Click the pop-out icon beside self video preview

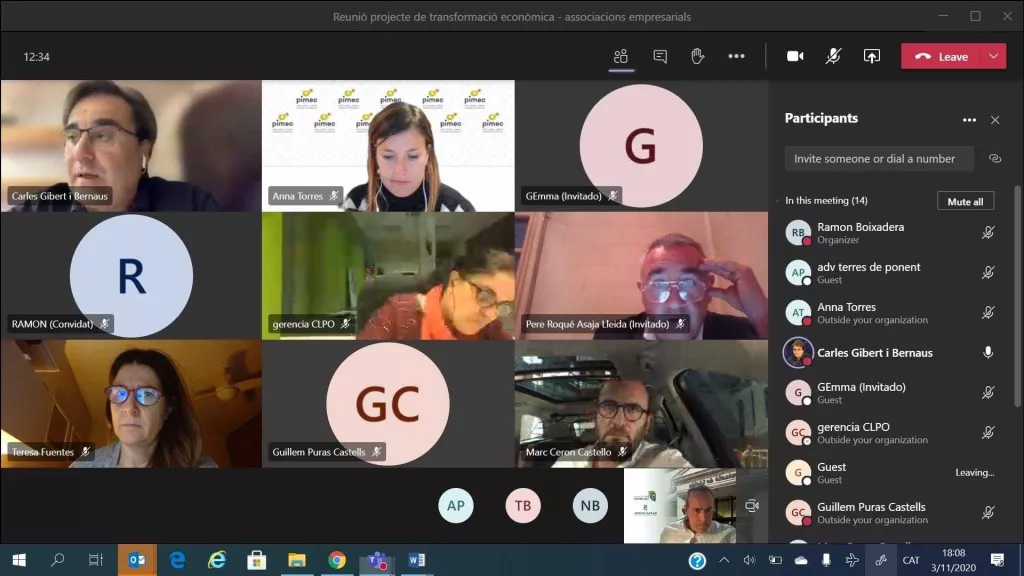(752, 505)
